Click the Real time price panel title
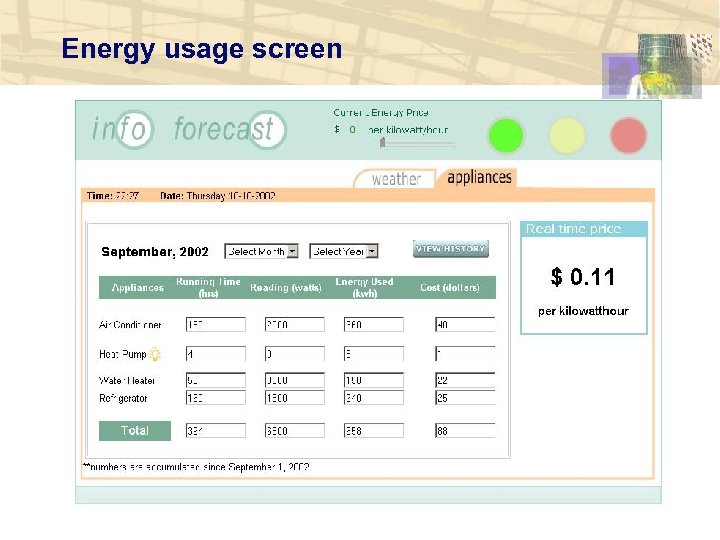This screenshot has height=540, width=720. pos(574,229)
